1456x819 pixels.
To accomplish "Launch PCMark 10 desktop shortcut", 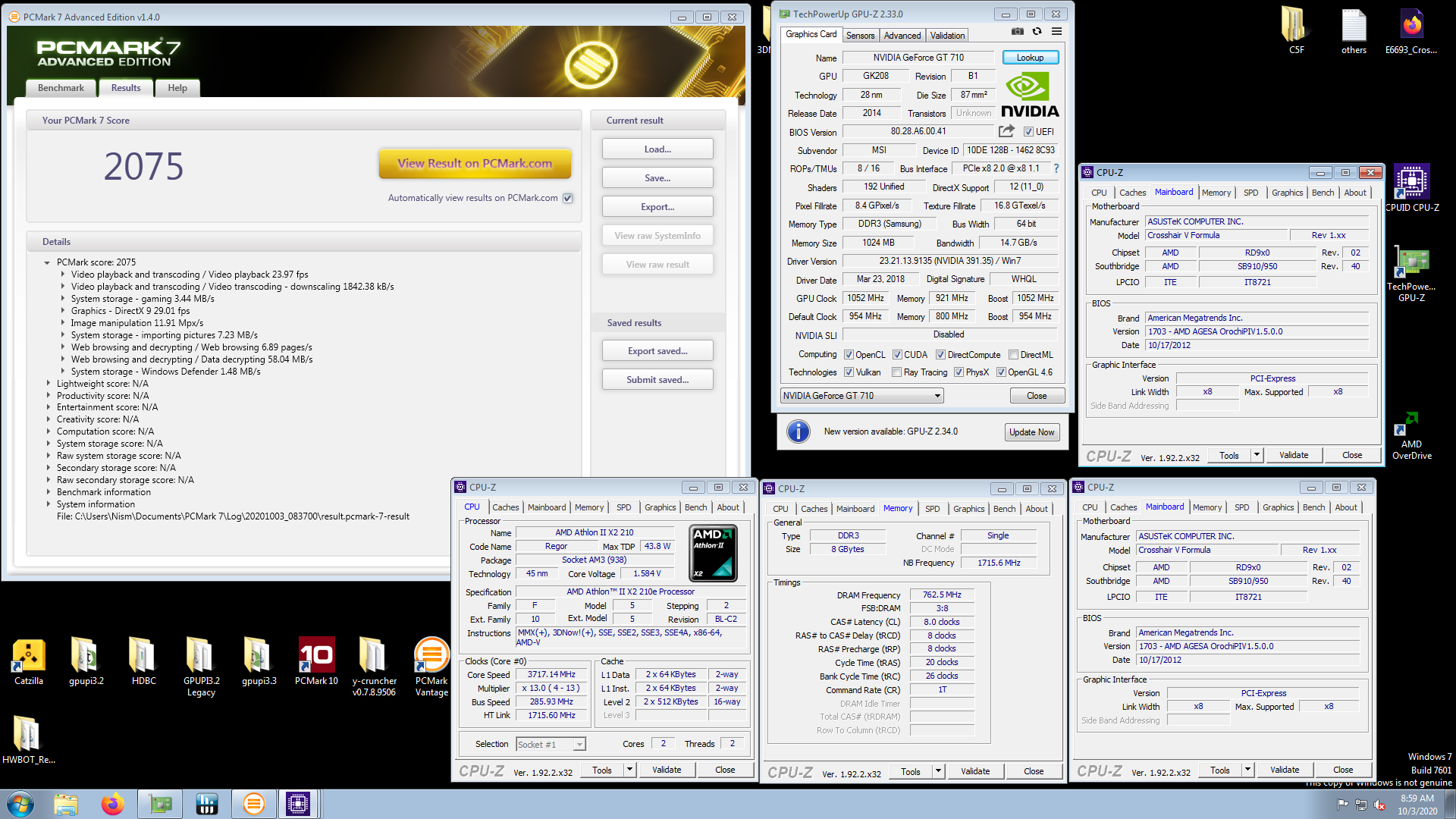I will (316, 661).
